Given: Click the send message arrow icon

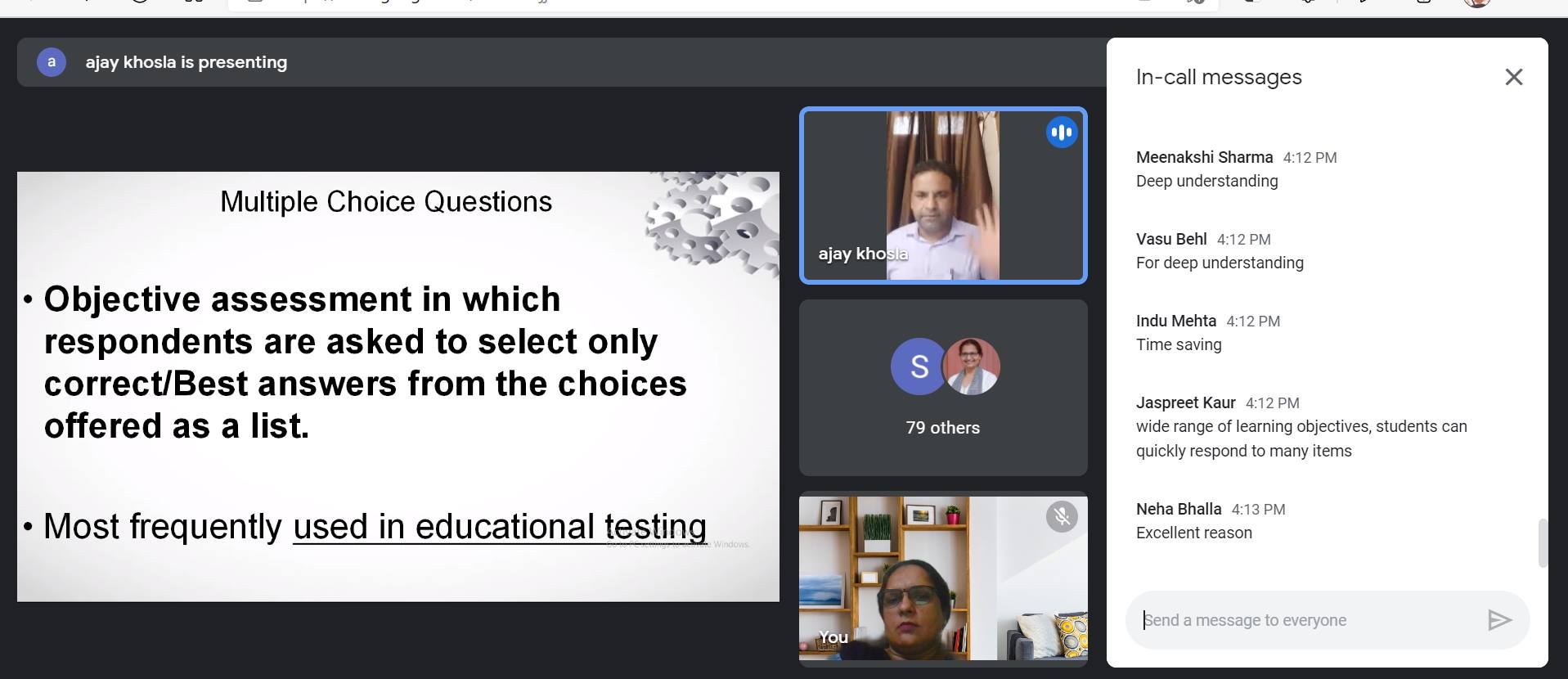Looking at the screenshot, I should pos(1498,620).
